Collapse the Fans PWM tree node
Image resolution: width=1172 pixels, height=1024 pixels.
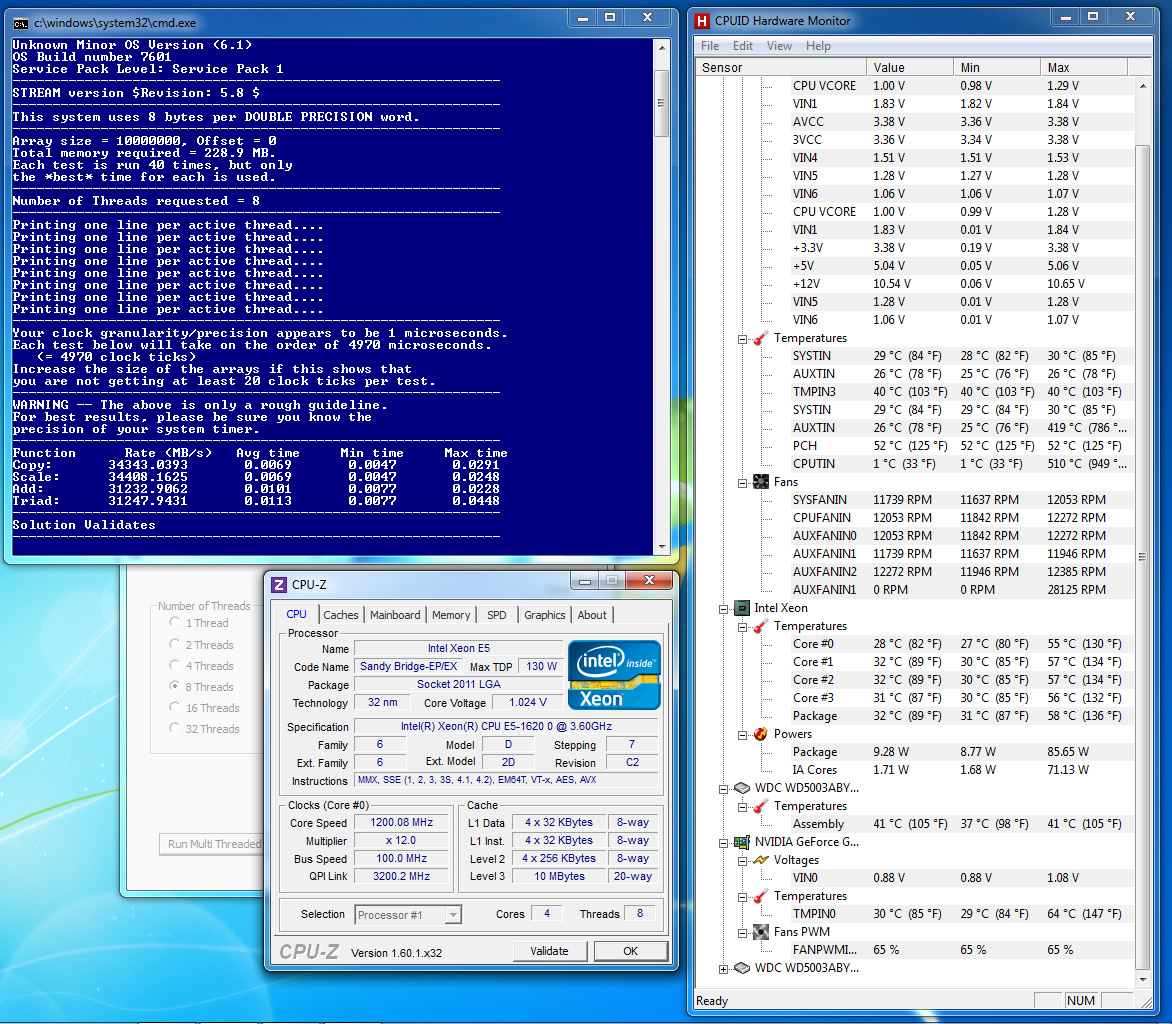[x=742, y=933]
